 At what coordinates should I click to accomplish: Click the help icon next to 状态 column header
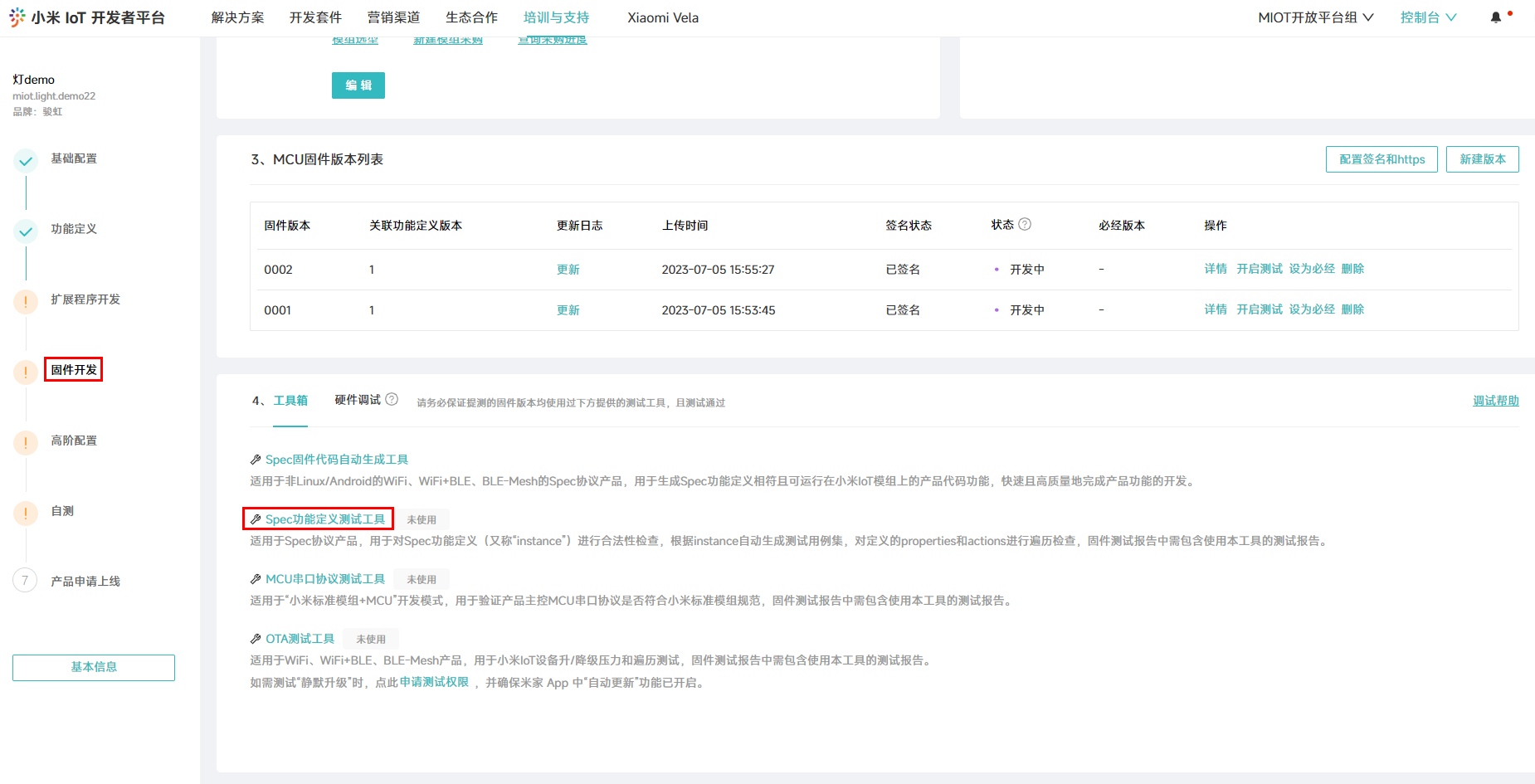pyautogui.click(x=1025, y=224)
